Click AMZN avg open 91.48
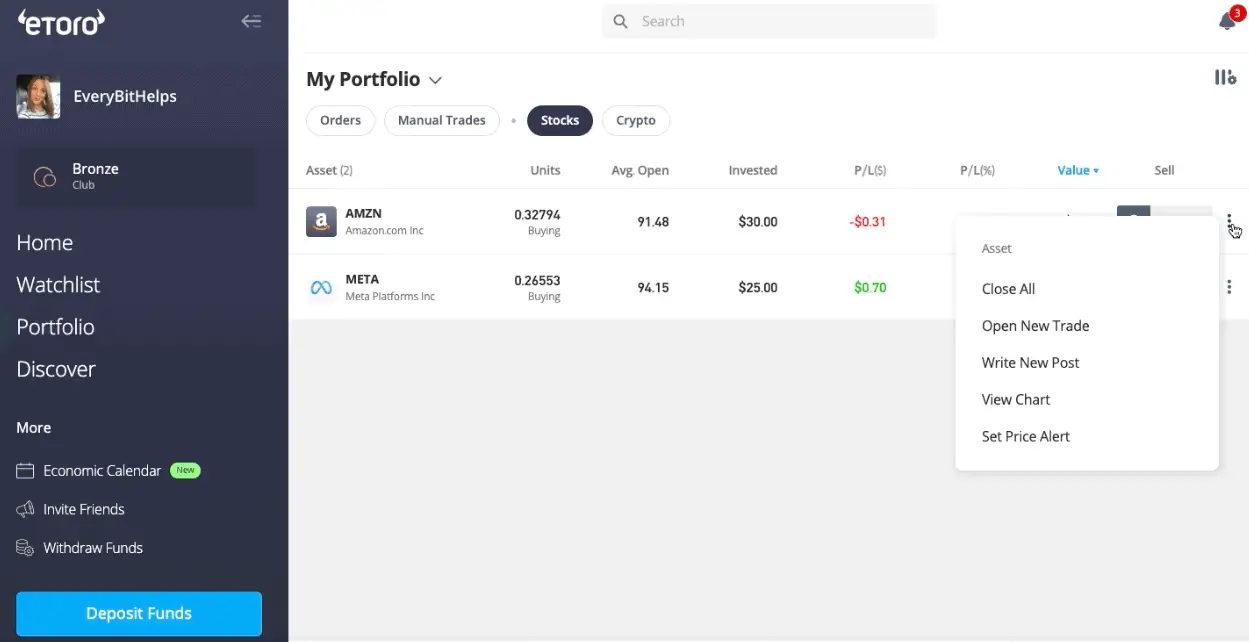The width and height of the screenshot is (1249, 642). (x=653, y=221)
